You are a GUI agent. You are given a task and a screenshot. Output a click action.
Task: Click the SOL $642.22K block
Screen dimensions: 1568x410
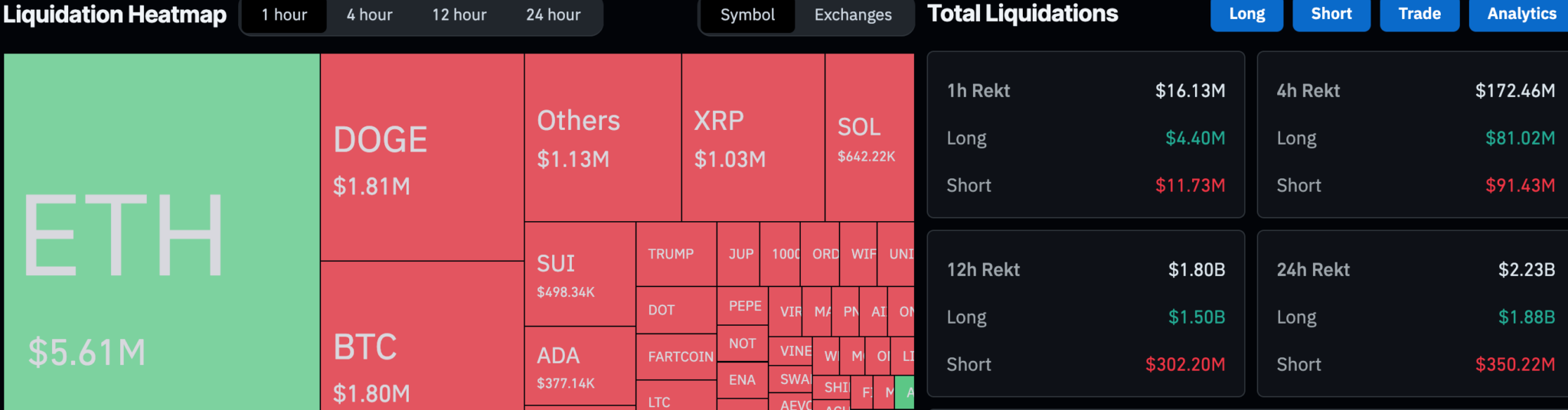point(869,138)
